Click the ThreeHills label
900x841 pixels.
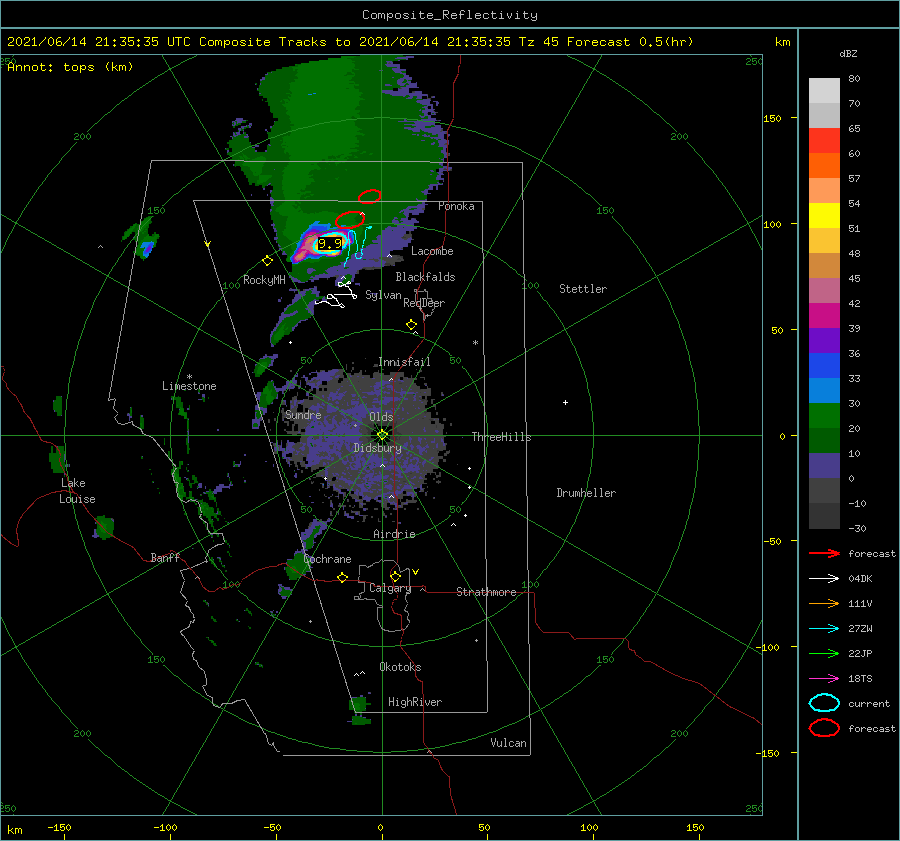[501, 437]
